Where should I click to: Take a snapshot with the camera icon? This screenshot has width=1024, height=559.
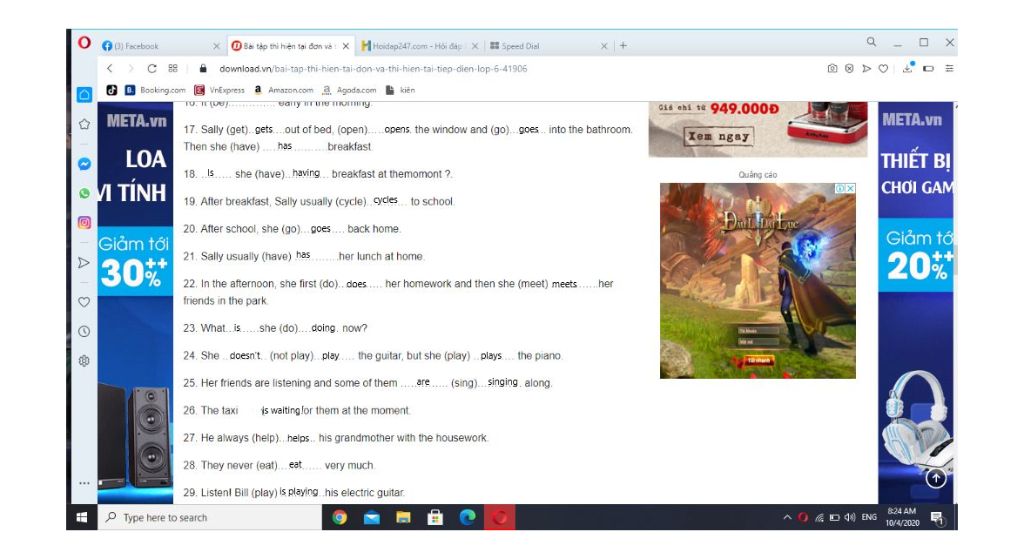(x=832, y=69)
